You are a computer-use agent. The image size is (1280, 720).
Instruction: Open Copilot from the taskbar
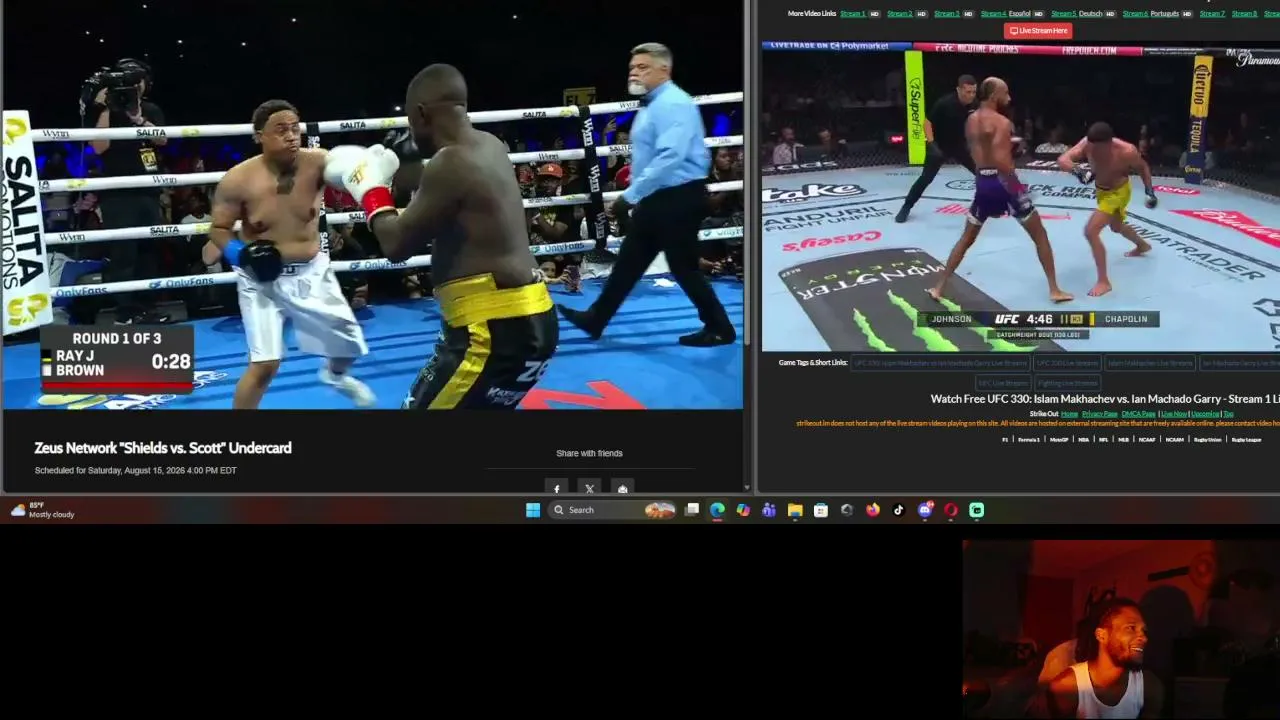coord(743,510)
